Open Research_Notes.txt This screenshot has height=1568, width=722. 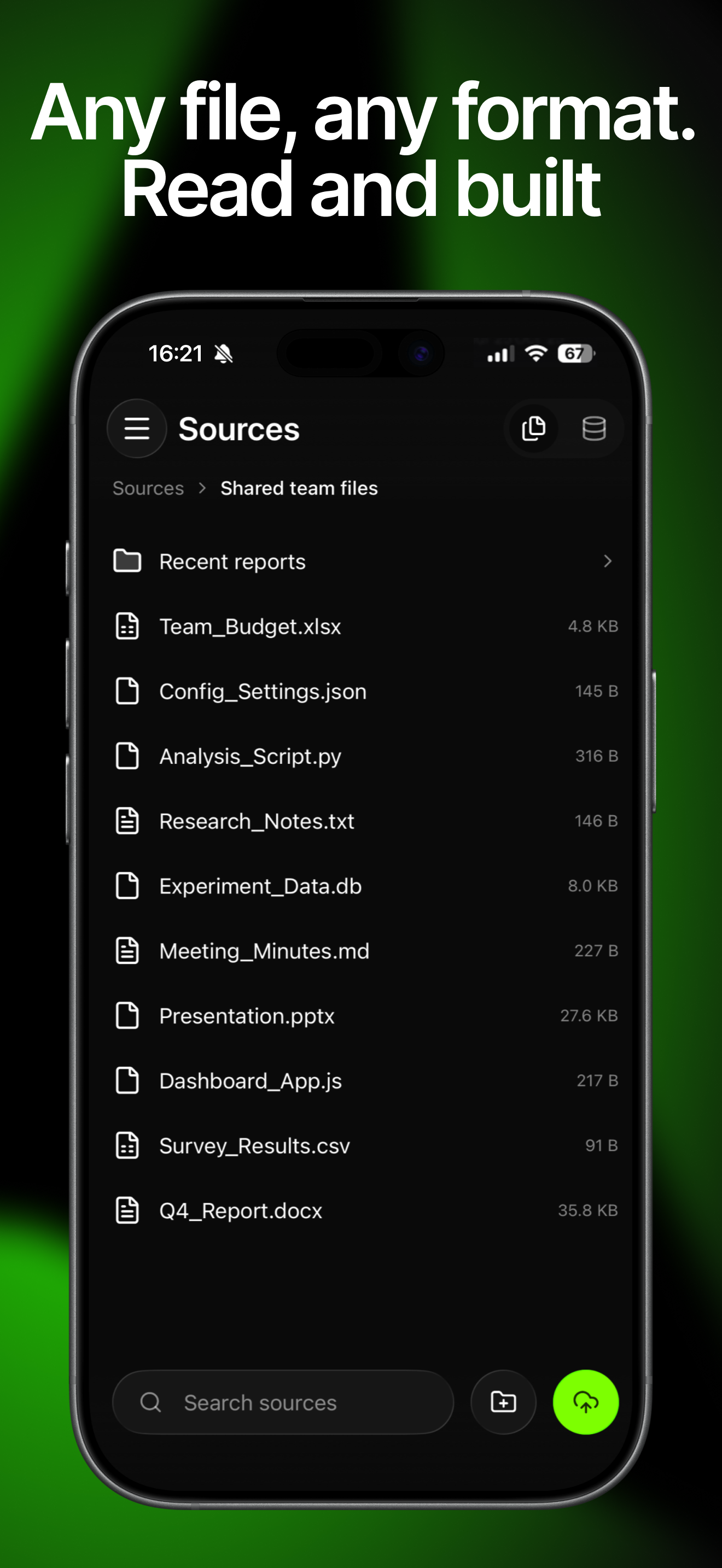point(365,821)
